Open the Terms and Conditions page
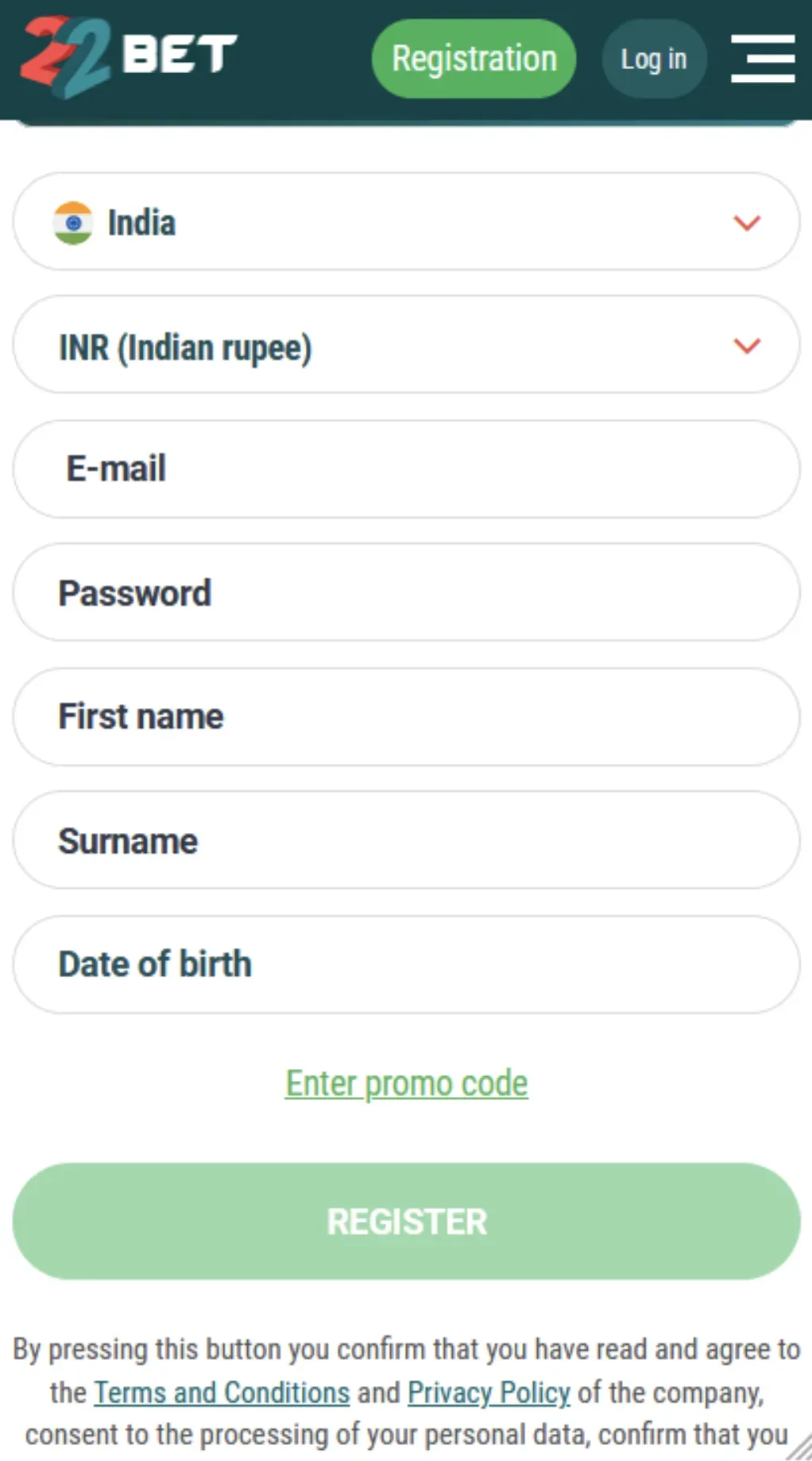 221,1393
